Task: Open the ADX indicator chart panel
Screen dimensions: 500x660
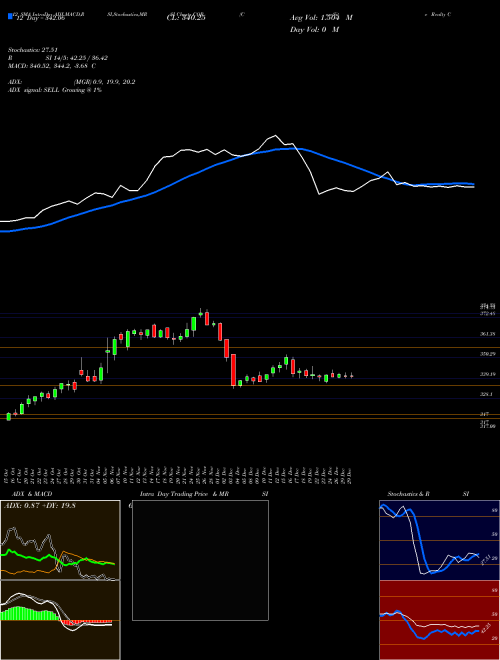Action: tap(60, 540)
